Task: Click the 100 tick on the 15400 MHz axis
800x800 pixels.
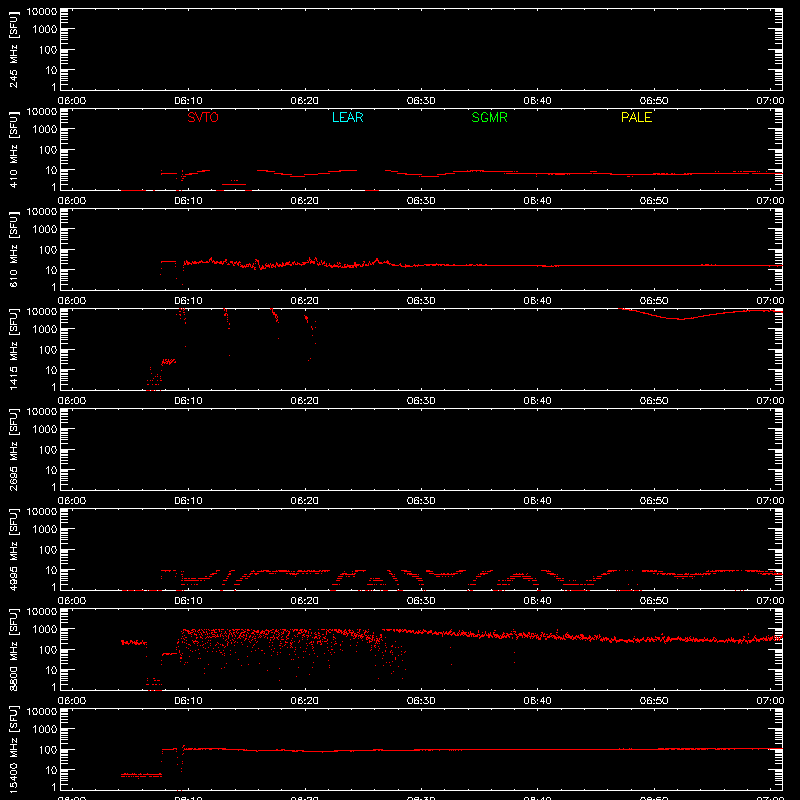Action: [x=48, y=750]
